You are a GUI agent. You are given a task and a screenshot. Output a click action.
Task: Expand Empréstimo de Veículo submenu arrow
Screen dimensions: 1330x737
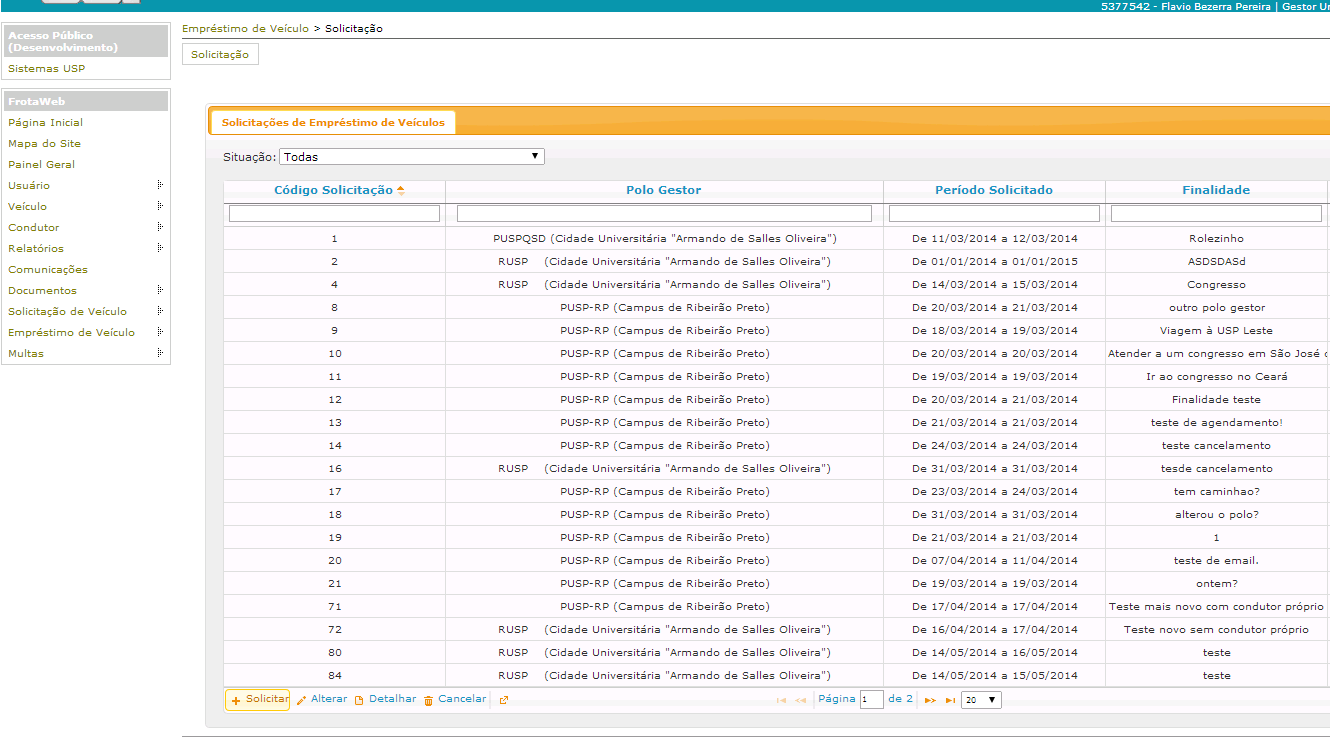pos(160,332)
